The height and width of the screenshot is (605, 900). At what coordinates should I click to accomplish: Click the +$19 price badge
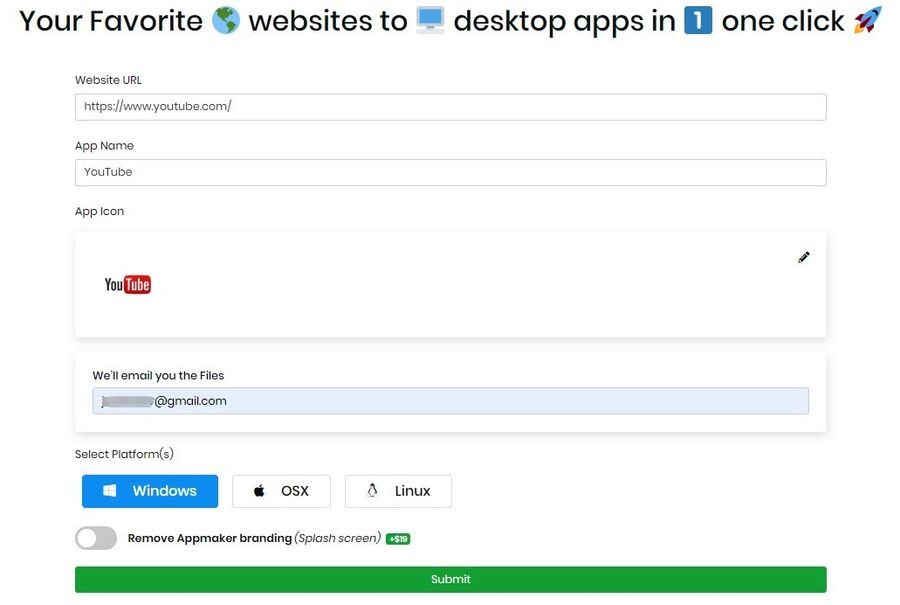(398, 538)
